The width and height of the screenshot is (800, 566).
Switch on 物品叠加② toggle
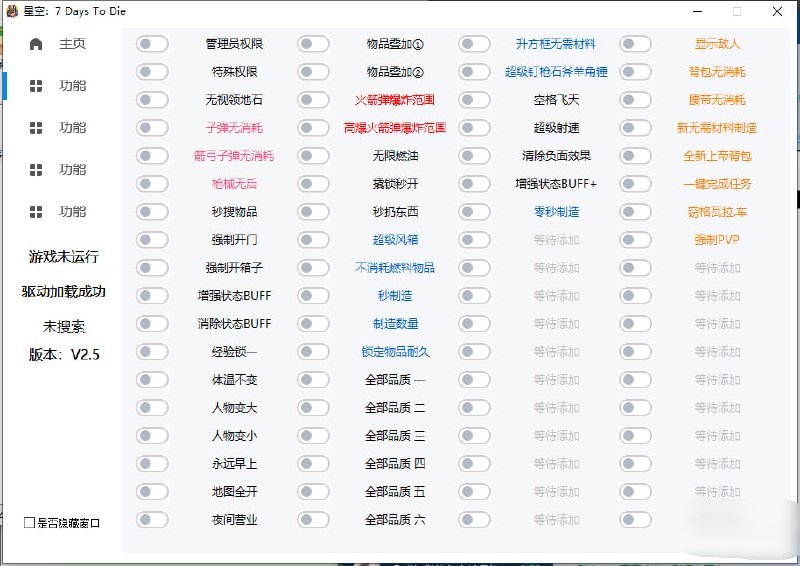click(x=313, y=72)
